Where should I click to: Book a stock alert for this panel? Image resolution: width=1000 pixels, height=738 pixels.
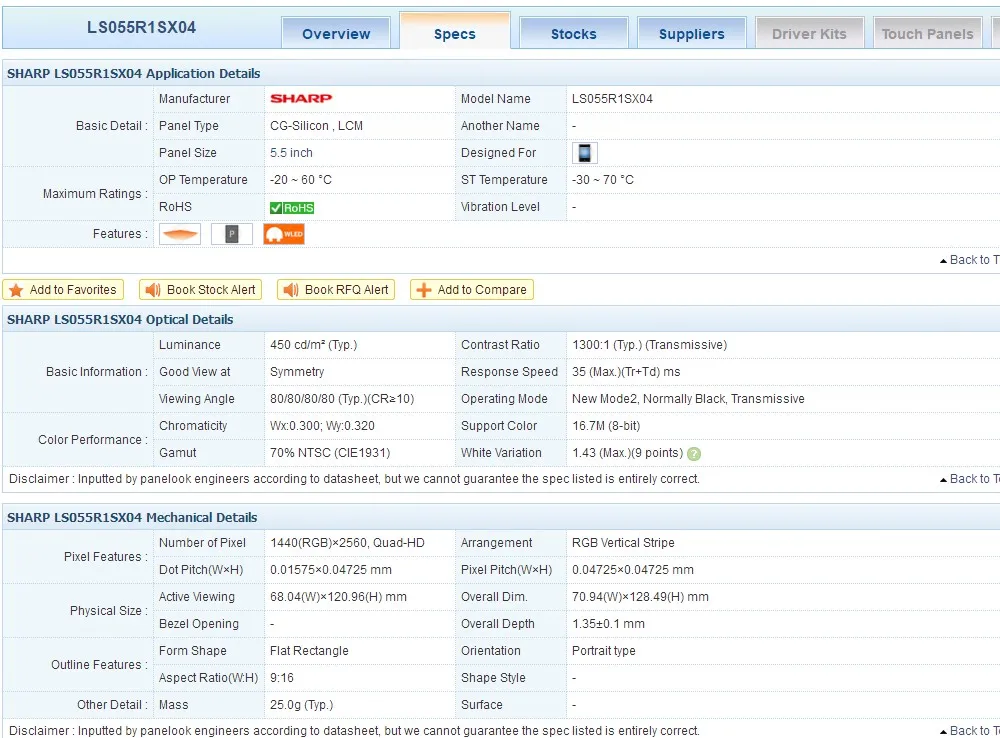click(x=201, y=290)
